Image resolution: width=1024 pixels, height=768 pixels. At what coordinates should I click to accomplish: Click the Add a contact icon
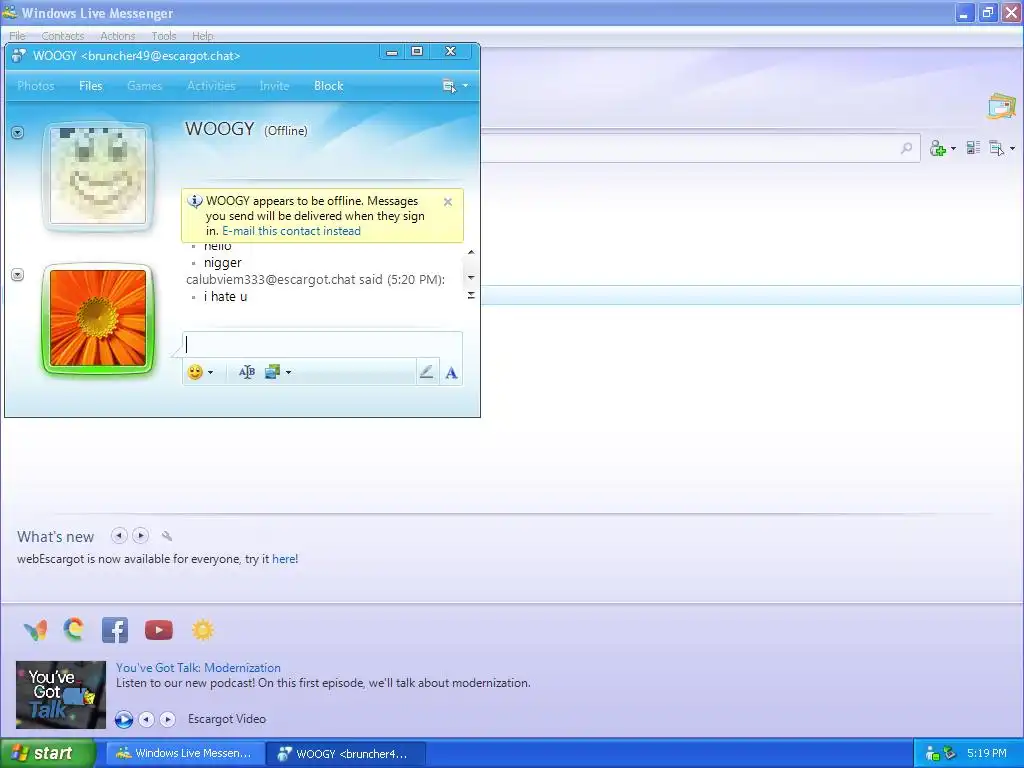(x=938, y=149)
